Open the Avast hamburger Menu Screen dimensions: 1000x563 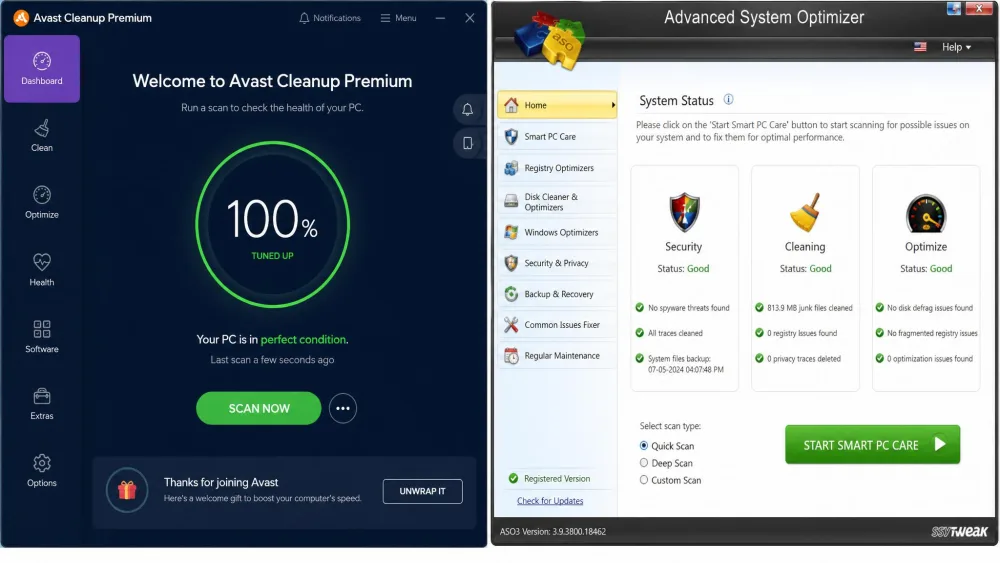point(399,18)
